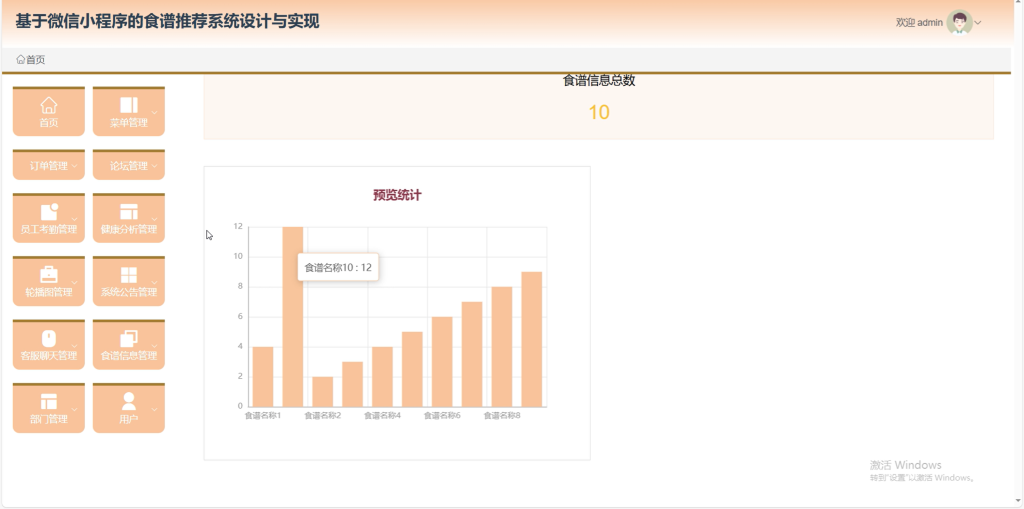
Task: Open the admin user dropdown arrow
Action: [x=978, y=23]
